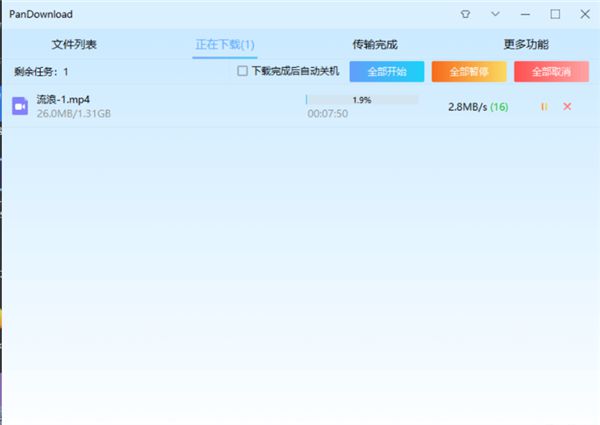Close the PanDownload window
The height and width of the screenshot is (425, 600).
[585, 14]
